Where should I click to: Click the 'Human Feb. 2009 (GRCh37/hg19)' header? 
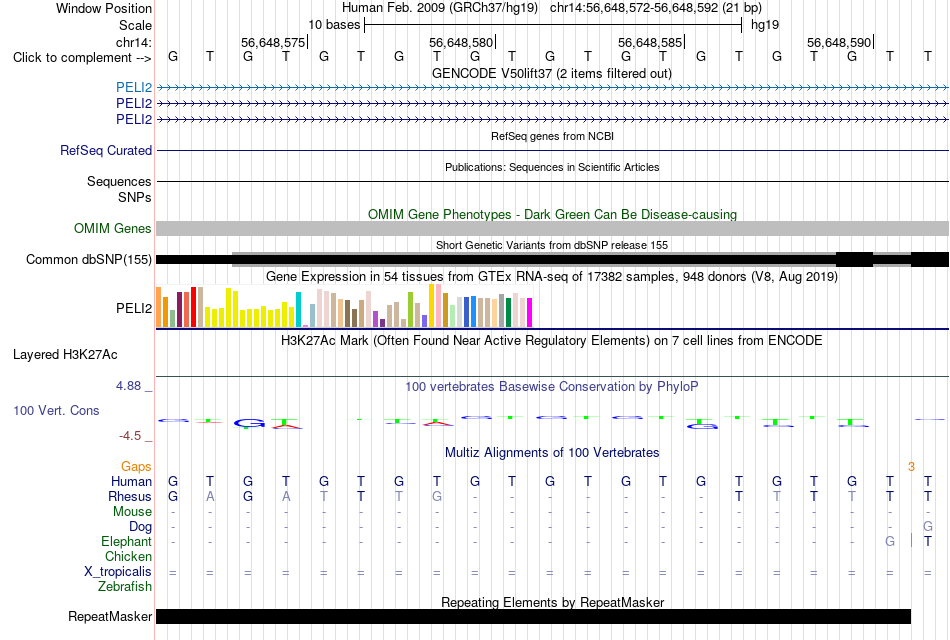[441, 8]
